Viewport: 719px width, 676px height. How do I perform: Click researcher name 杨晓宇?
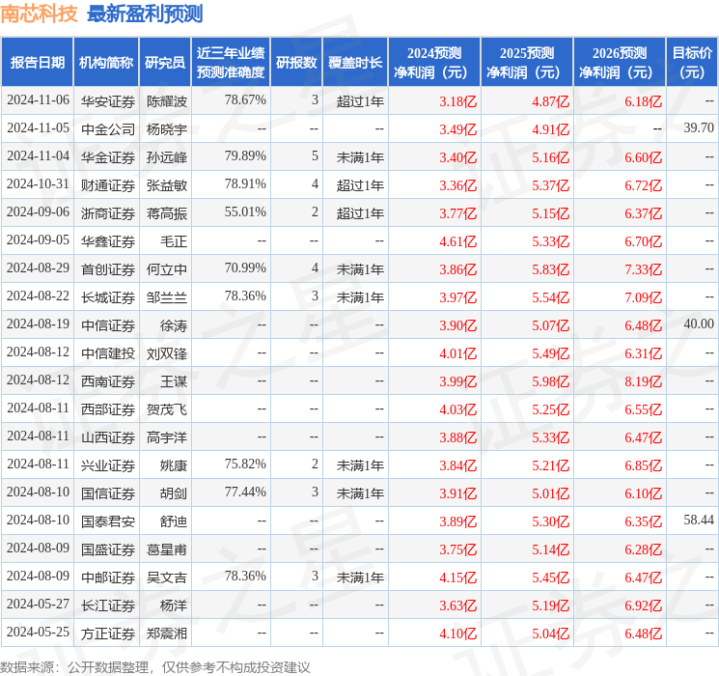[167, 129]
